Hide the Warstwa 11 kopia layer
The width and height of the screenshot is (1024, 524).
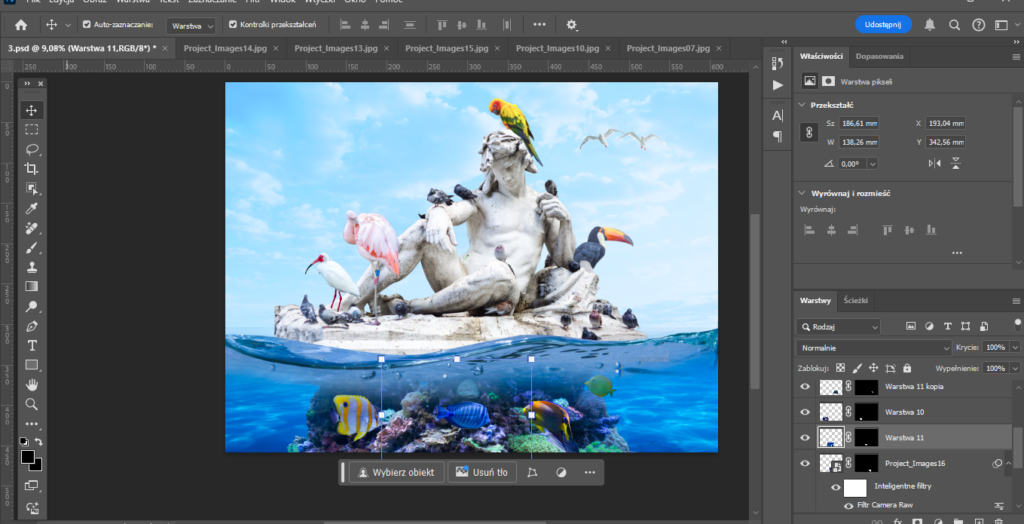point(805,387)
